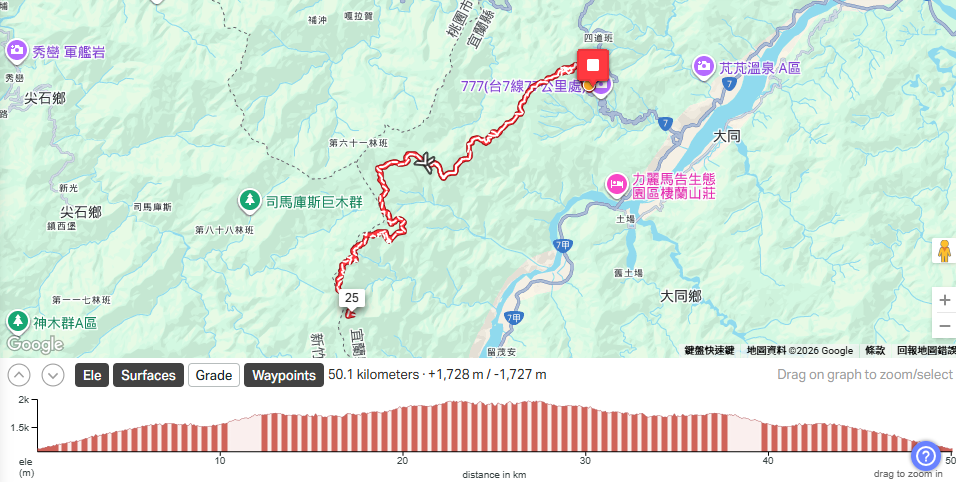Image resolution: width=956 pixels, height=482 pixels.
Task: Click the 25 km route marker
Action: (x=352, y=298)
